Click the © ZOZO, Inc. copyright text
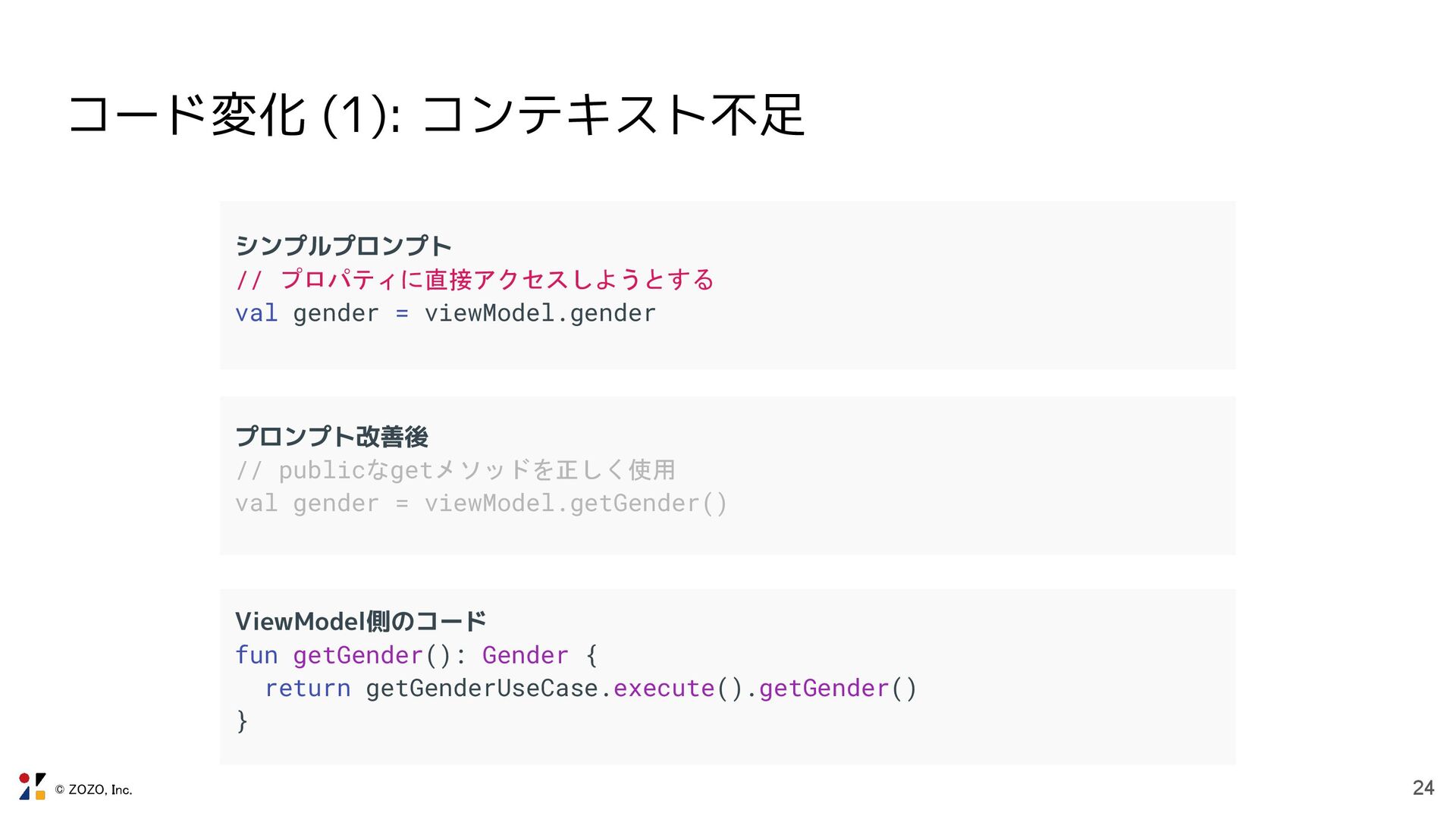Screen dimensions: 1456x819 (93, 790)
